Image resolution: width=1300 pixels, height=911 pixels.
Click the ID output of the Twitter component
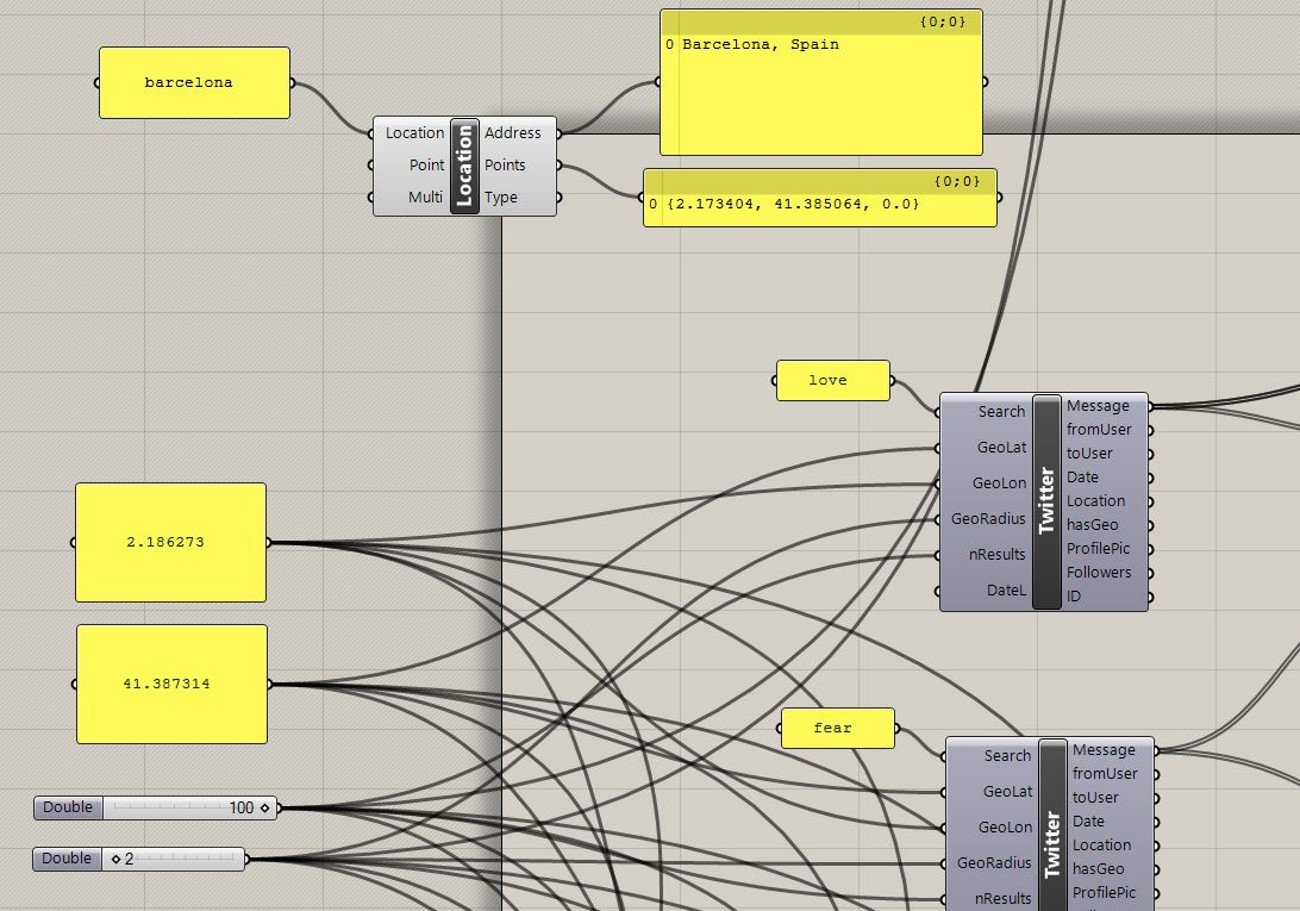tap(1073, 597)
